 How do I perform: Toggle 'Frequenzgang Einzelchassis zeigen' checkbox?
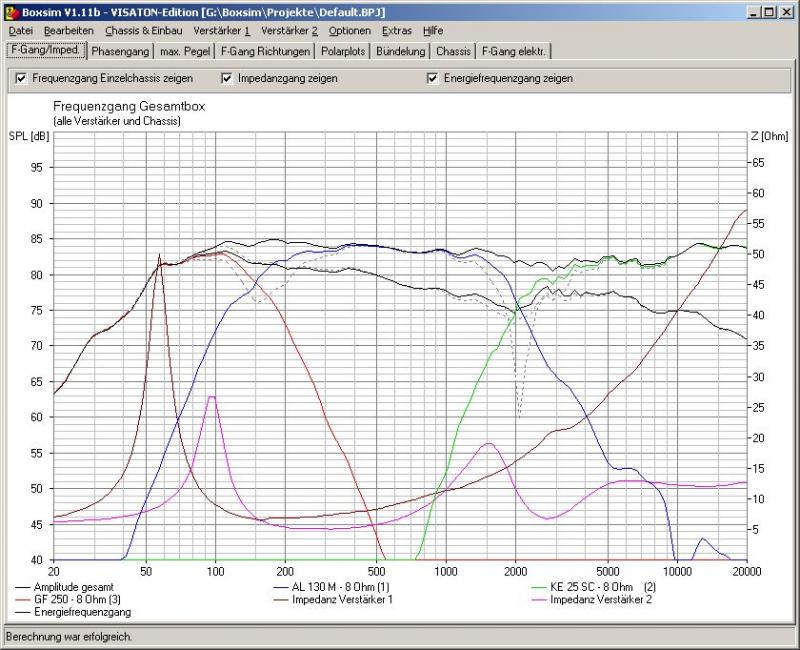tap(21, 78)
